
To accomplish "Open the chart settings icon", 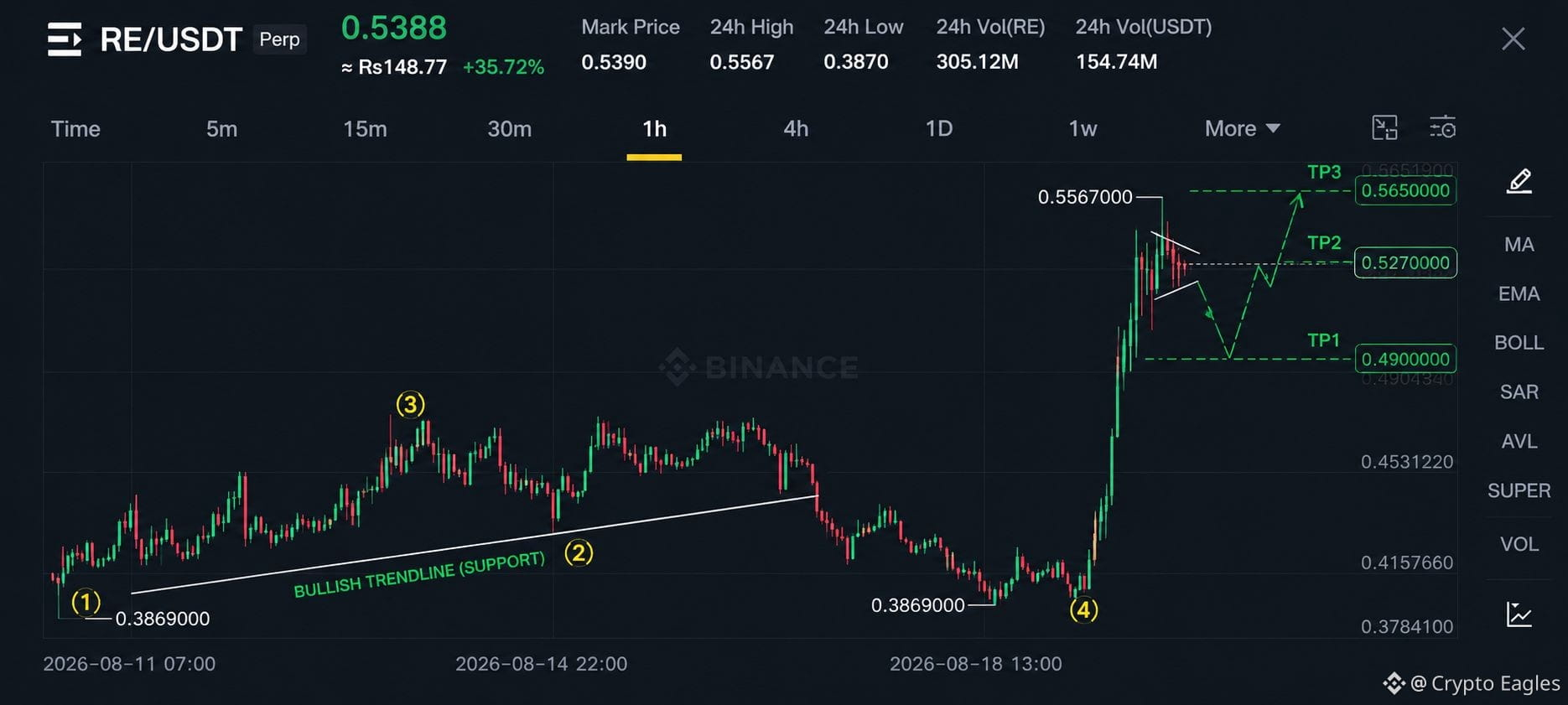I will tap(1442, 127).
